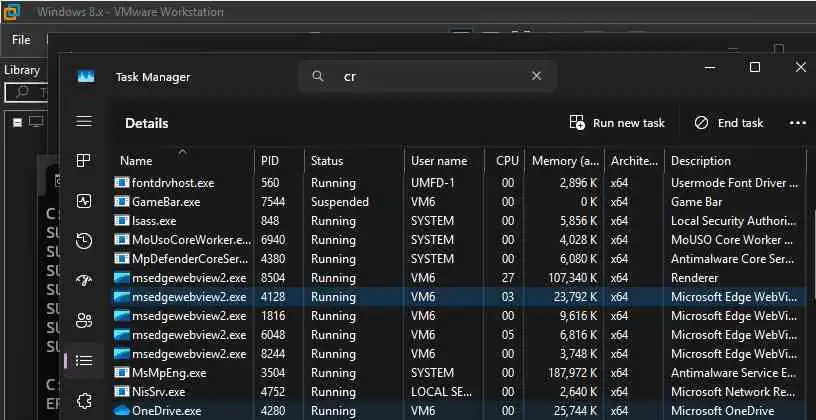Select the Details page icon in sidebar
The width and height of the screenshot is (816, 420).
[84, 360]
